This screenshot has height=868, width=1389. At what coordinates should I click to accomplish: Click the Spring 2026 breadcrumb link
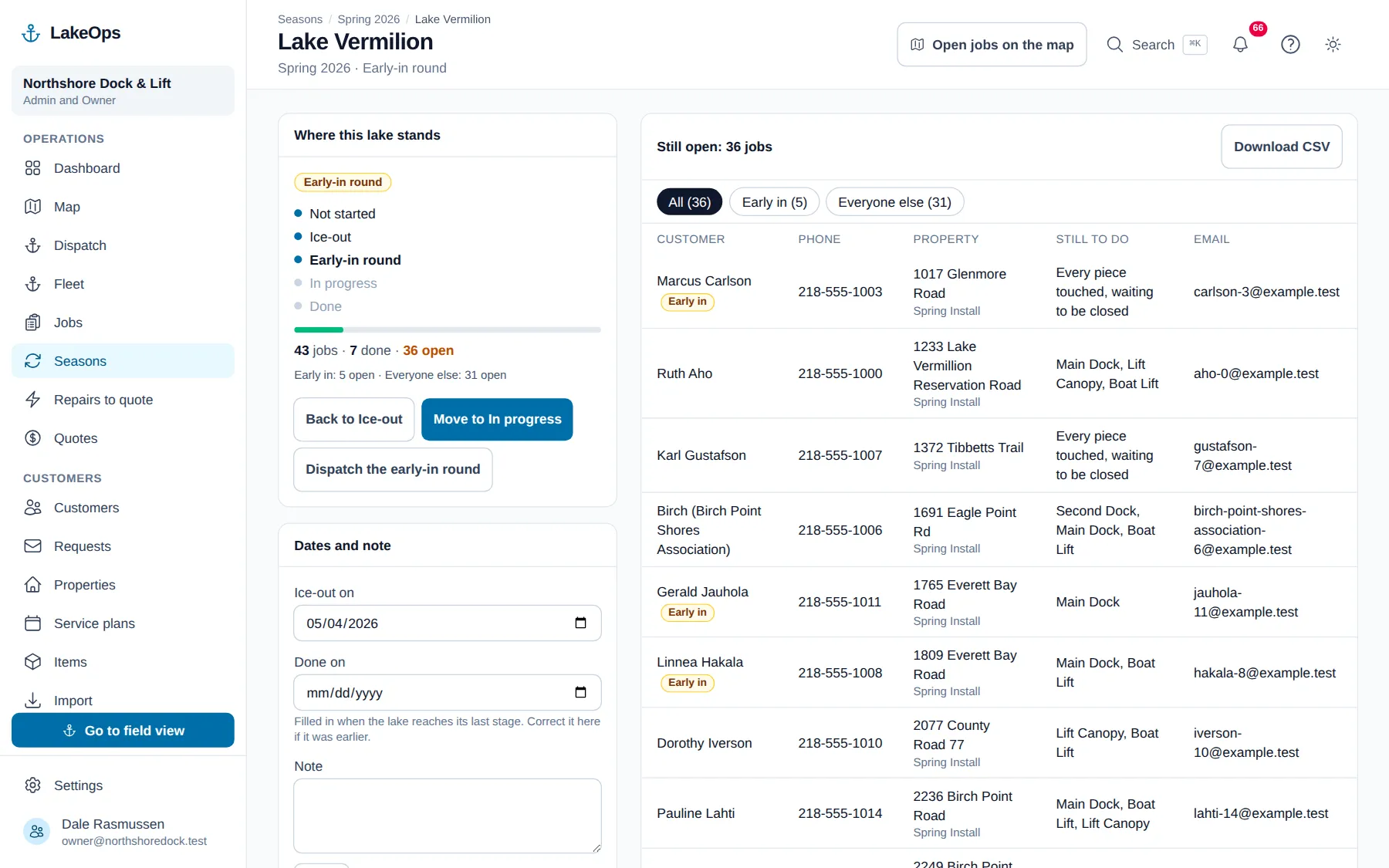tap(368, 19)
